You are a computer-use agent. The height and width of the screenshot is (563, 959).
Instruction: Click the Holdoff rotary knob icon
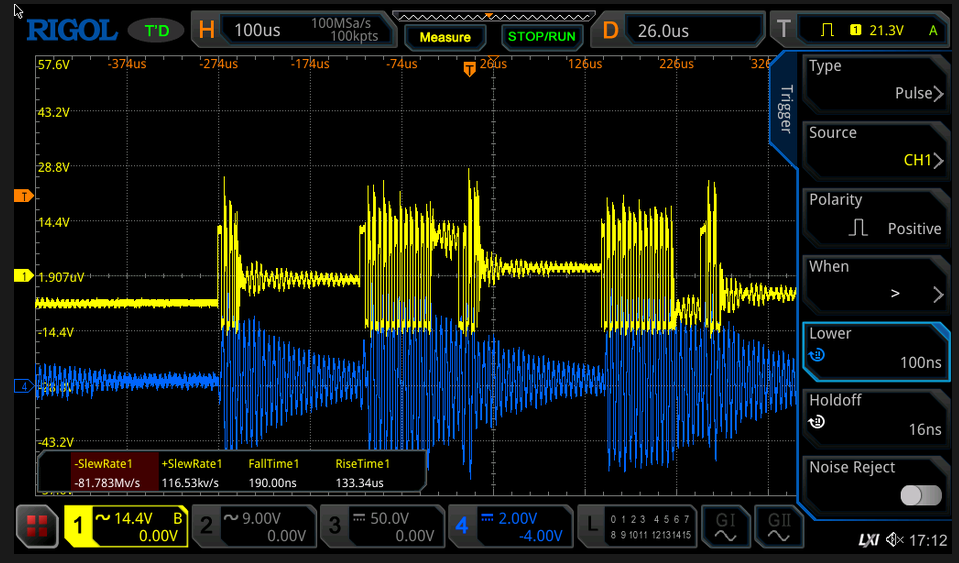[x=817, y=422]
